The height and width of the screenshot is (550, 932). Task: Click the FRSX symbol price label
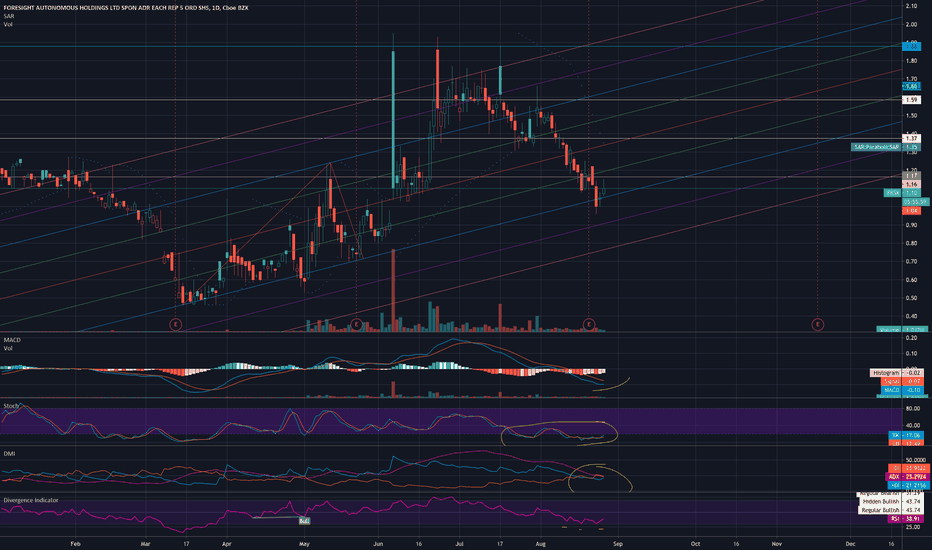point(902,193)
